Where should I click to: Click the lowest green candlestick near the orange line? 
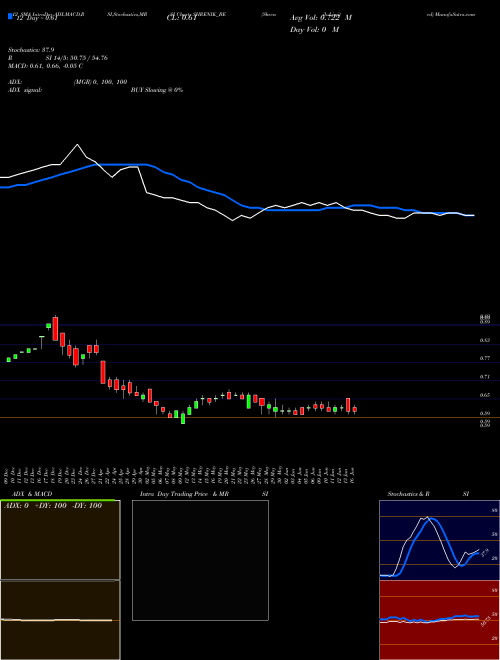[183, 418]
